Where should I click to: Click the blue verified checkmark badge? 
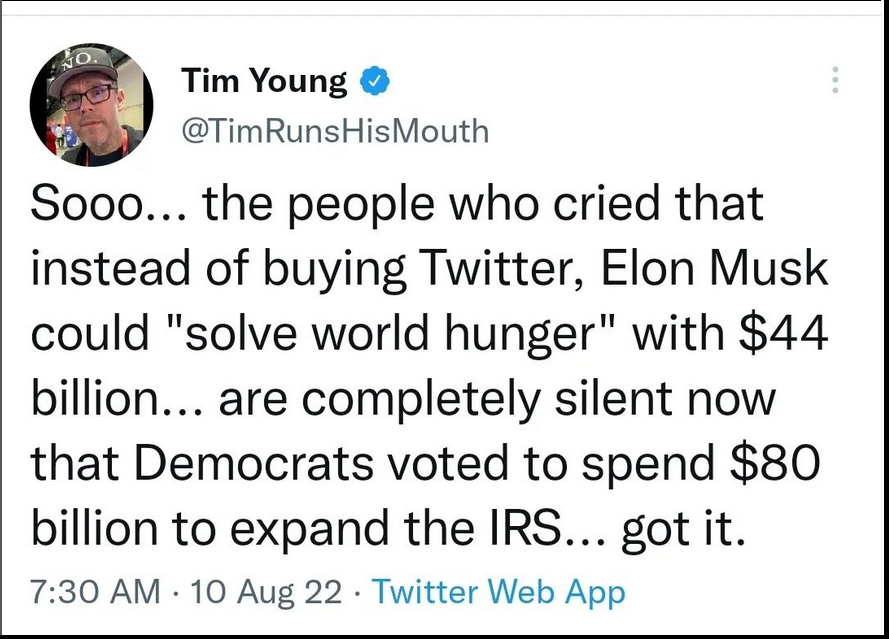(375, 81)
